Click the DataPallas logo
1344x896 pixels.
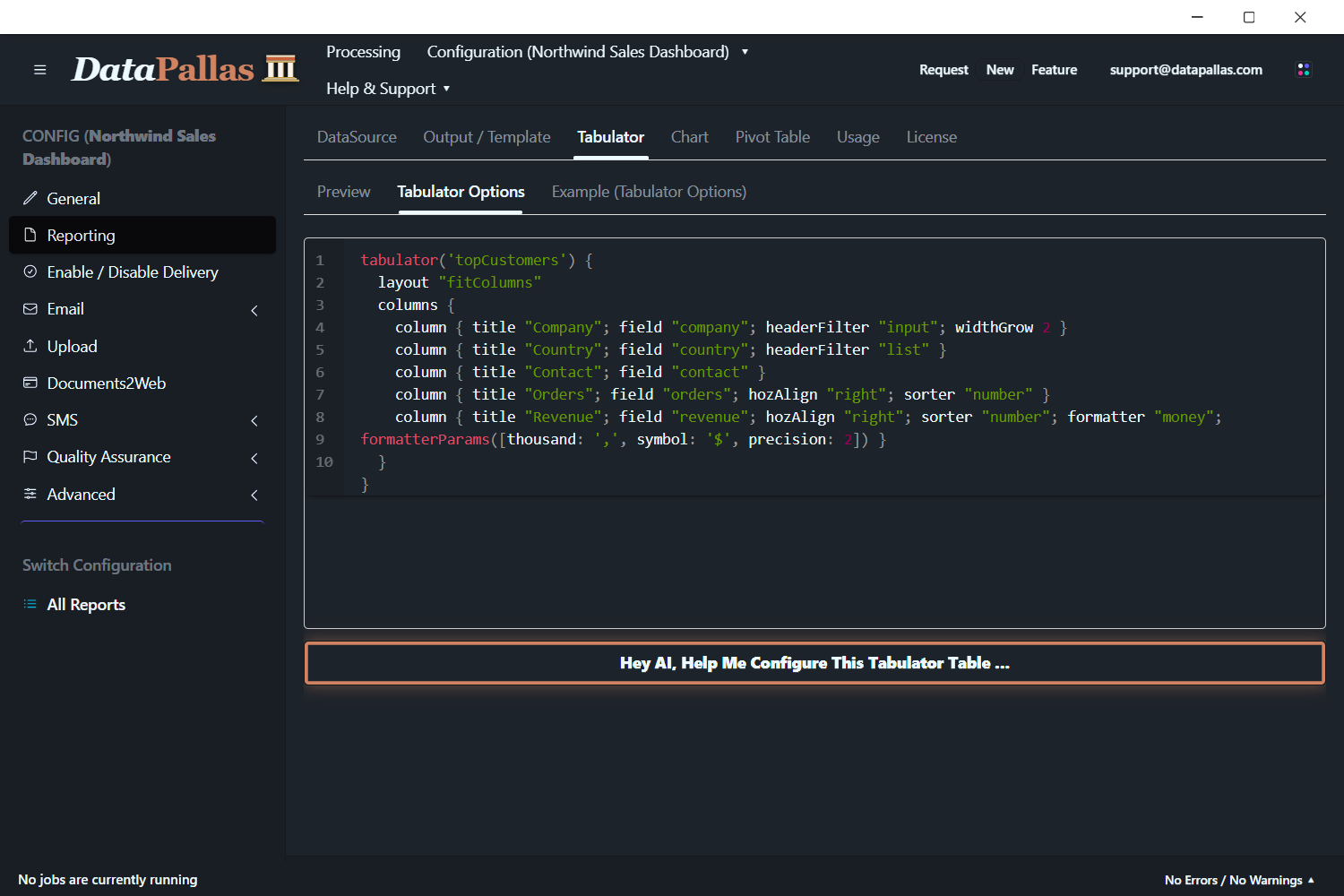185,69
